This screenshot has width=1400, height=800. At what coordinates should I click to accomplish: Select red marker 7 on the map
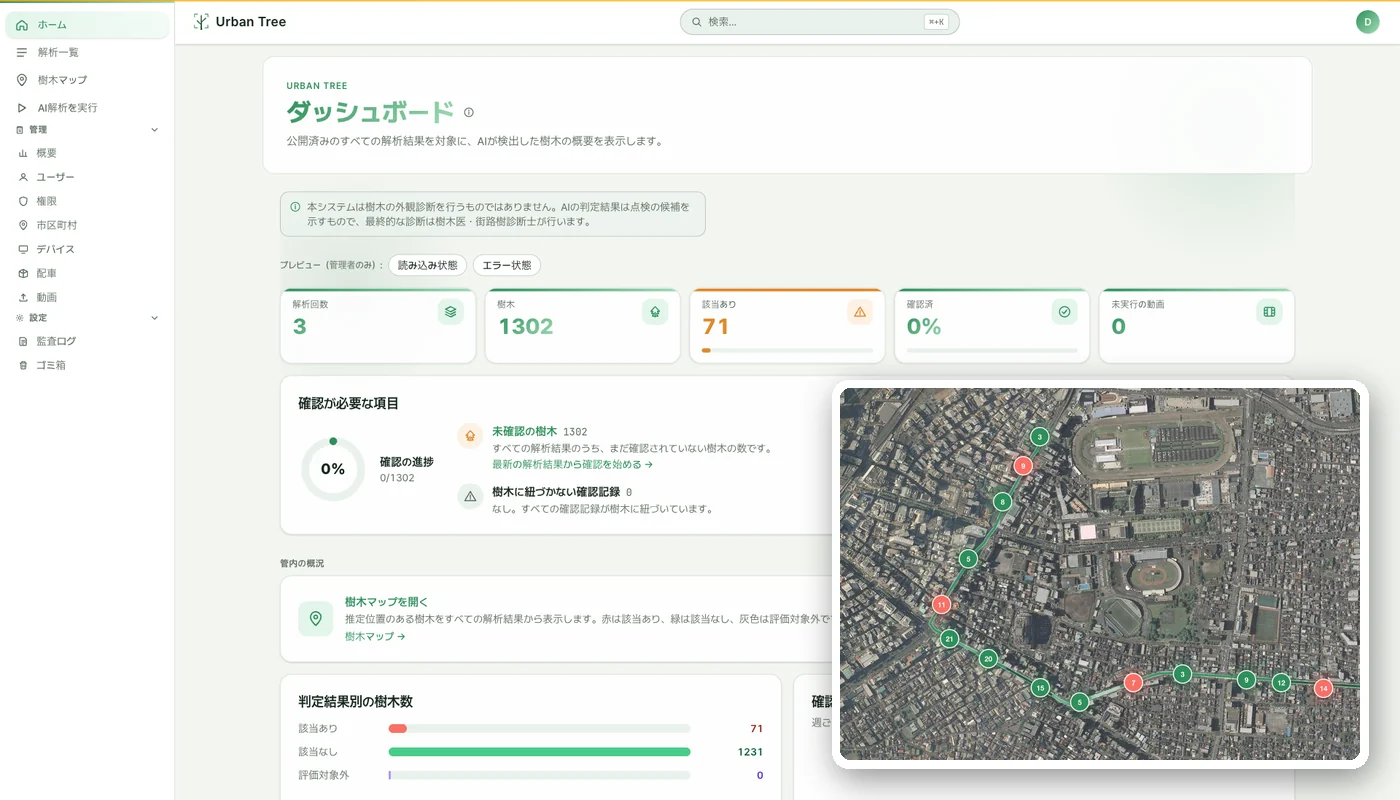click(1132, 682)
